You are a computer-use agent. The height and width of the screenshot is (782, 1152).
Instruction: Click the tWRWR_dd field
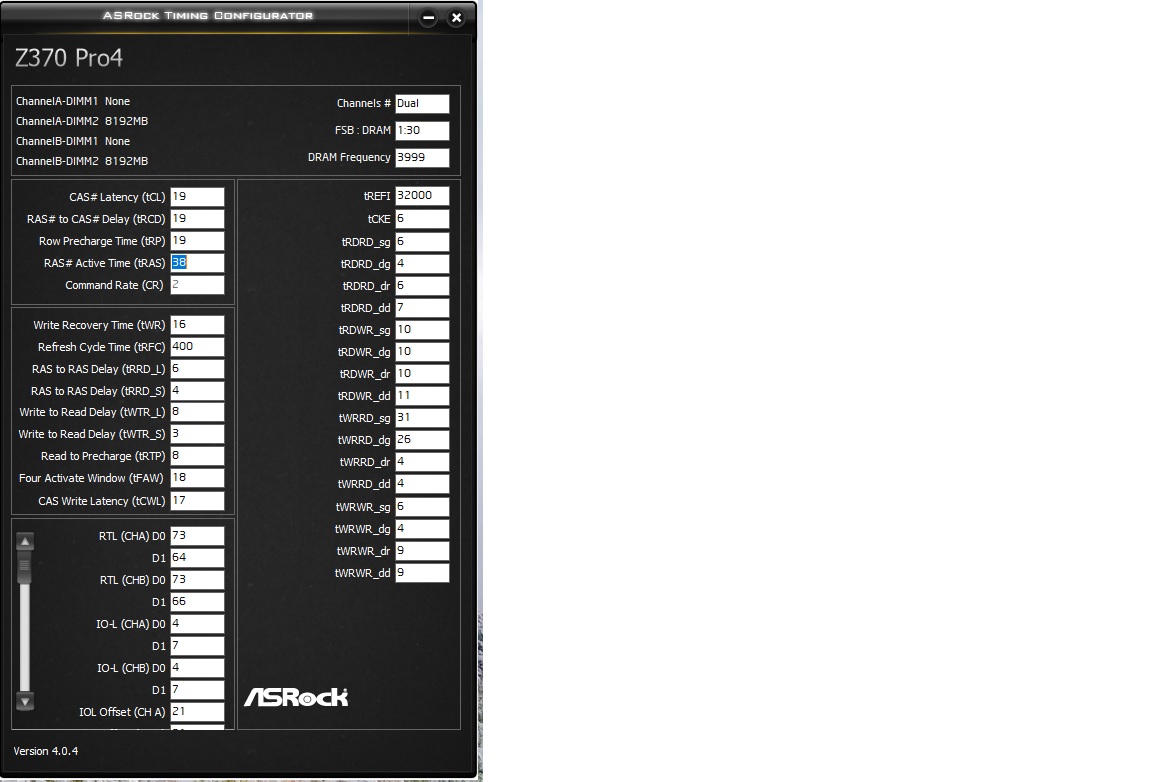[422, 573]
